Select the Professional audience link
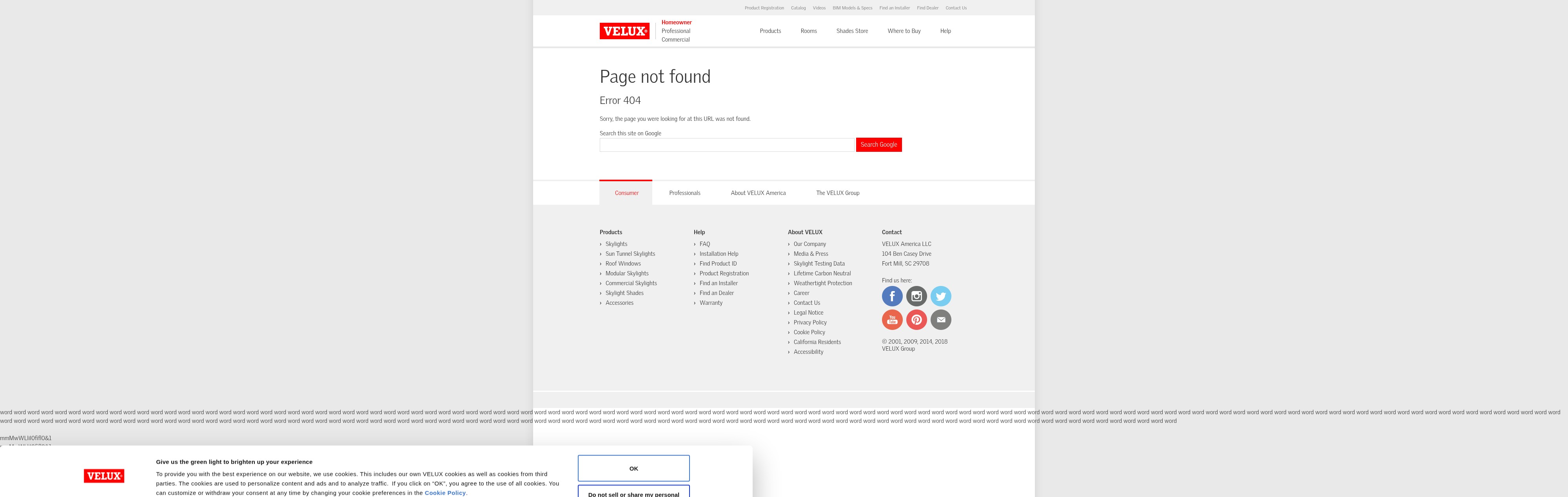 (676, 31)
